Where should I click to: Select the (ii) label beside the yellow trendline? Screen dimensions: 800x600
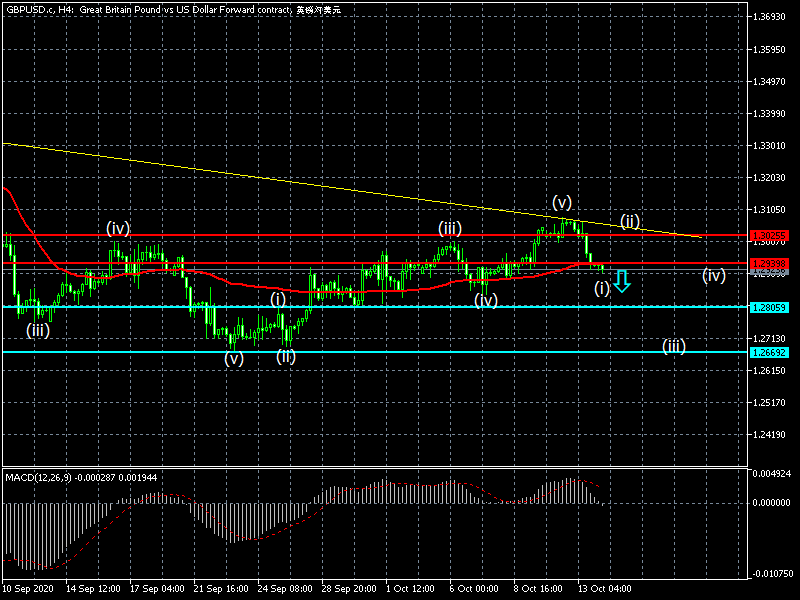pos(629,220)
